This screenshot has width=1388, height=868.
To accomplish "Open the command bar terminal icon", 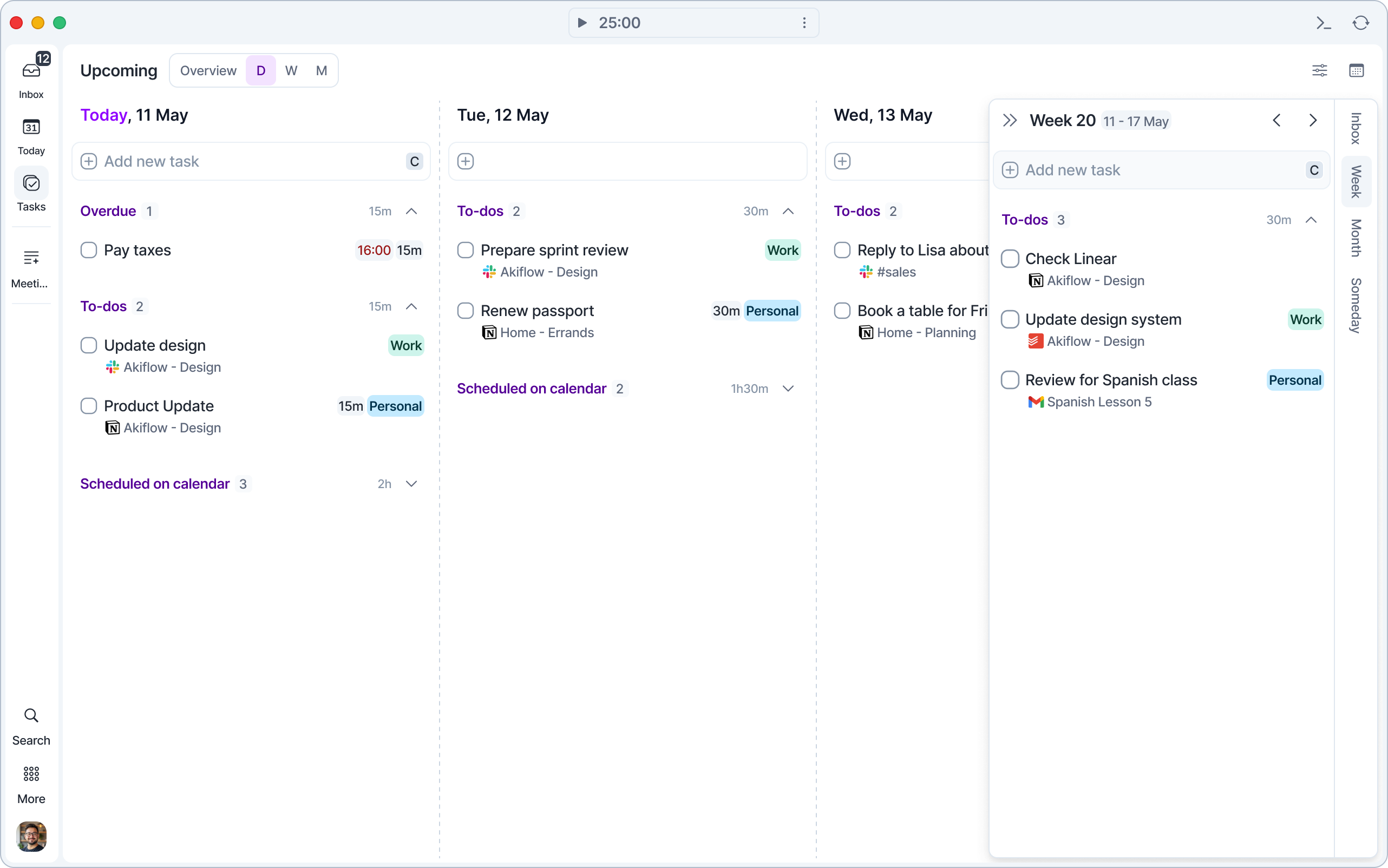I will (1324, 23).
